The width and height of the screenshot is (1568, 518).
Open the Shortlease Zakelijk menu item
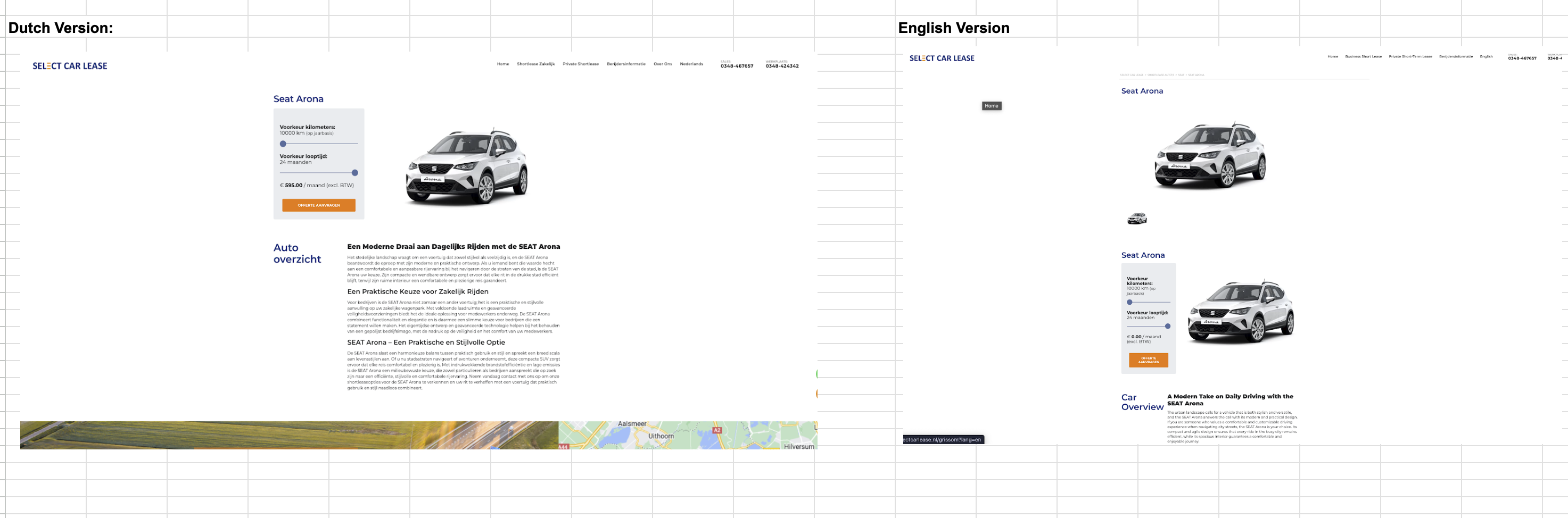tap(535, 64)
